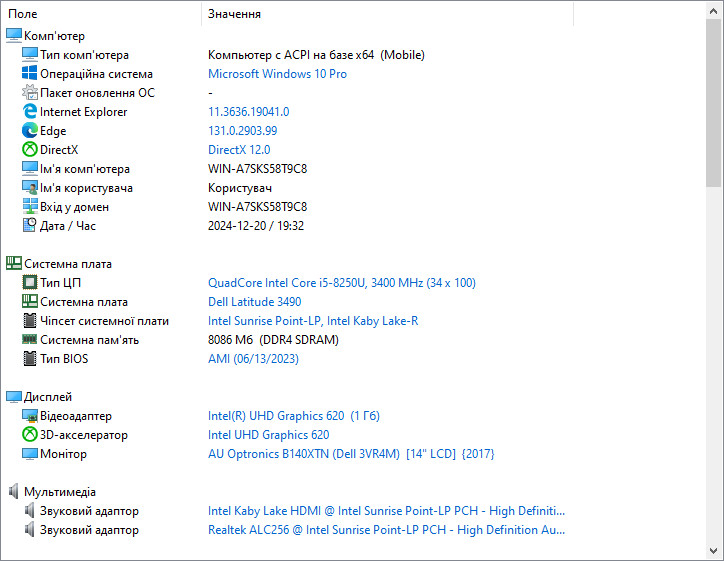
Task: Click the Internet Explorer icon
Action: click(30, 111)
